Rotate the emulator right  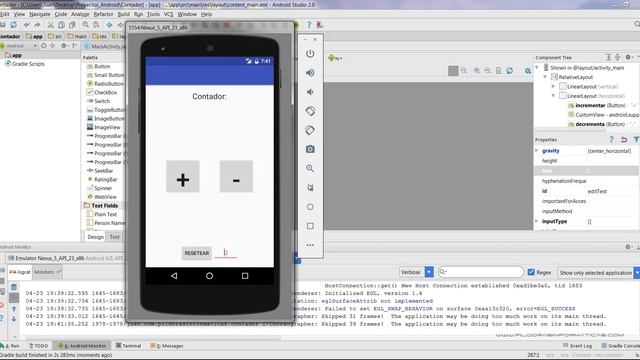310,130
